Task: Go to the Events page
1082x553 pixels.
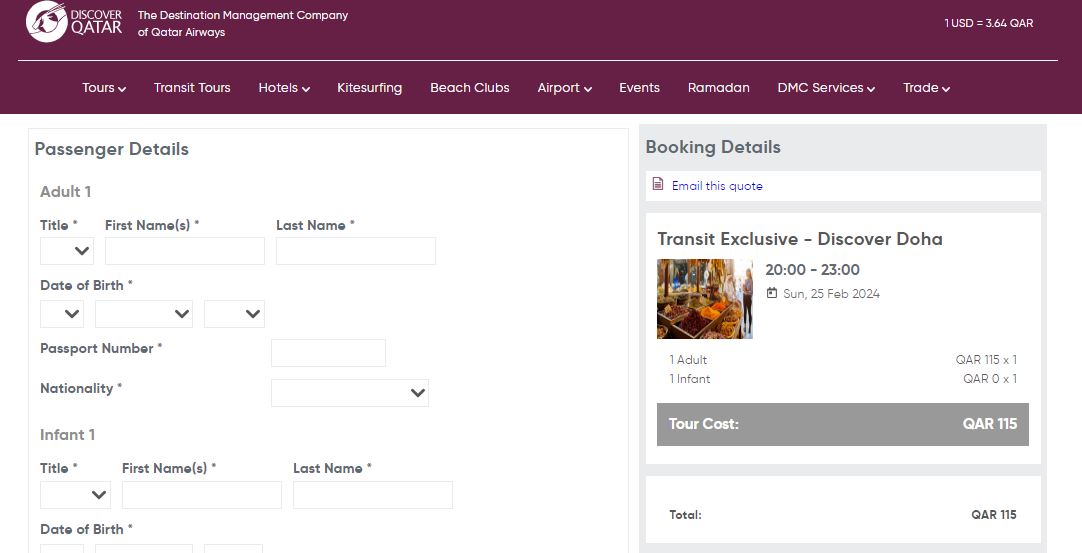Action: pos(639,88)
